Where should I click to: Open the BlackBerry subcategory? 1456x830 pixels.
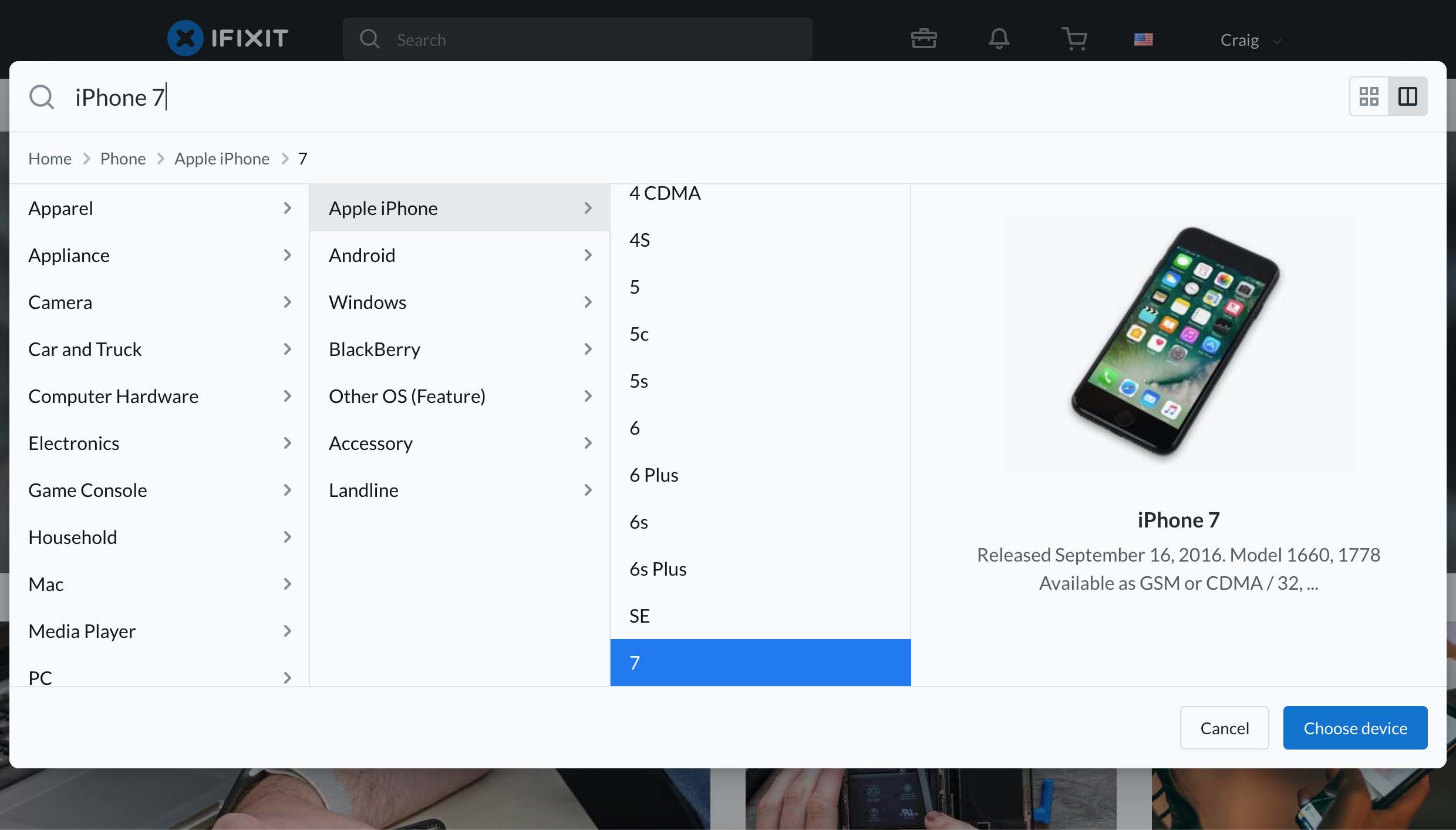(x=460, y=349)
